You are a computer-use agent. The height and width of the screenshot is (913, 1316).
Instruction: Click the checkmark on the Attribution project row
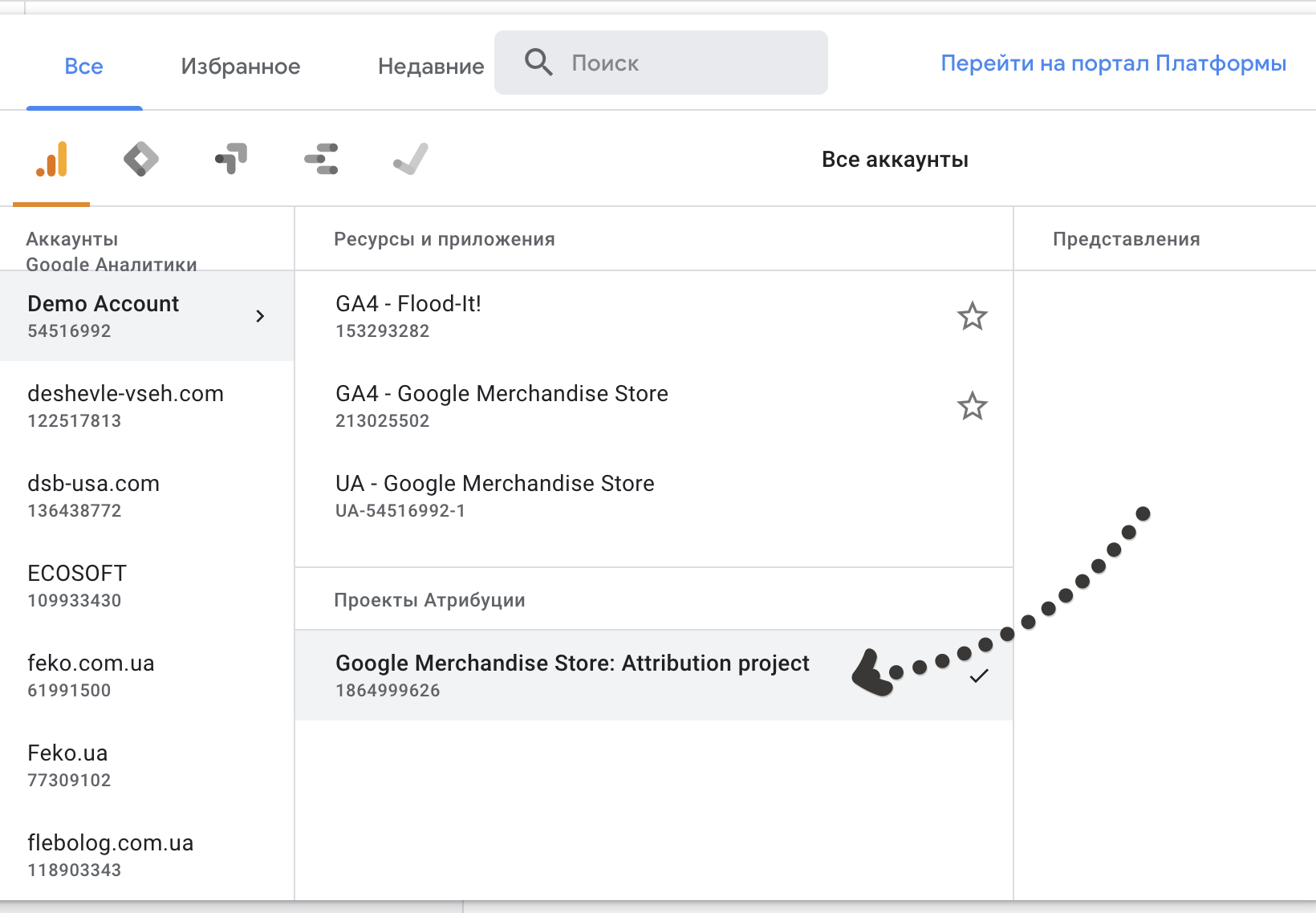click(x=979, y=676)
